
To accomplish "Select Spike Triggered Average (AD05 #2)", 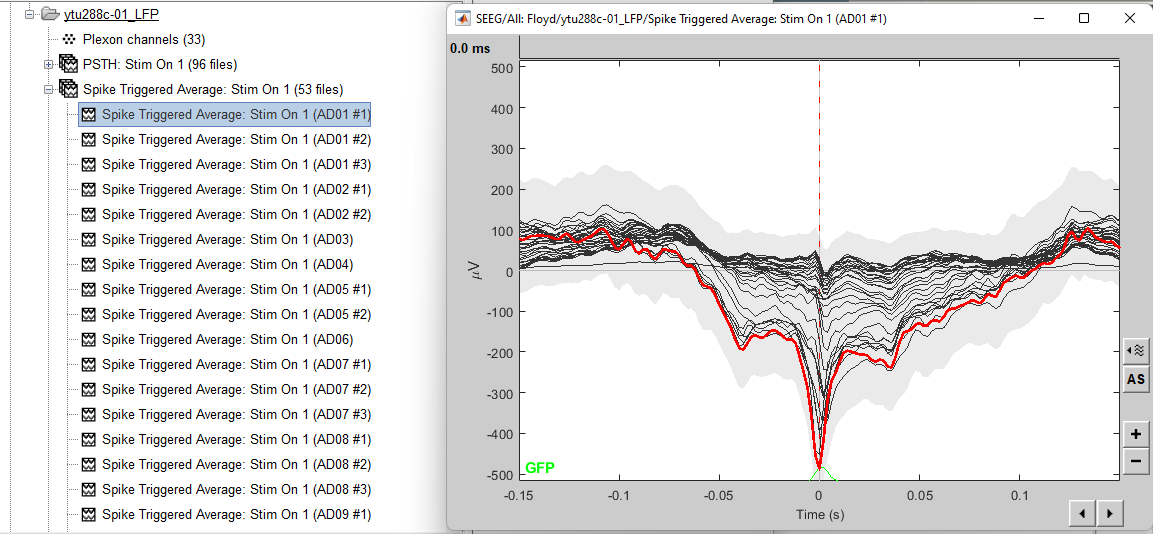I will click(x=236, y=314).
